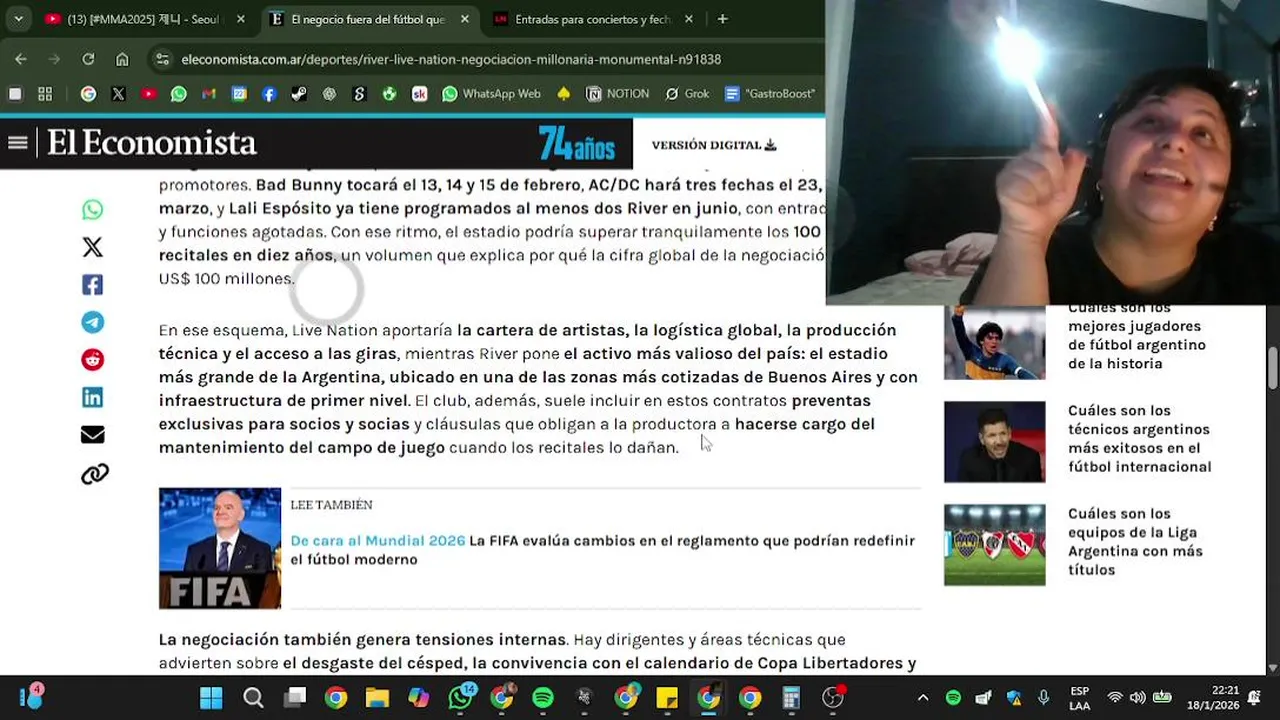Viewport: 1280px width, 720px height.
Task: Share article on LinkedIn icon
Action: pos(92,397)
